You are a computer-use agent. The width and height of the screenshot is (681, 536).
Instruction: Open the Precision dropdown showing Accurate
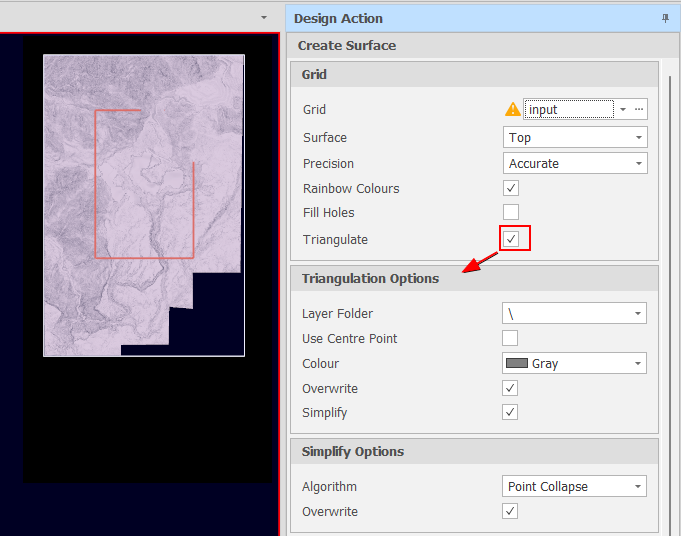(x=575, y=163)
